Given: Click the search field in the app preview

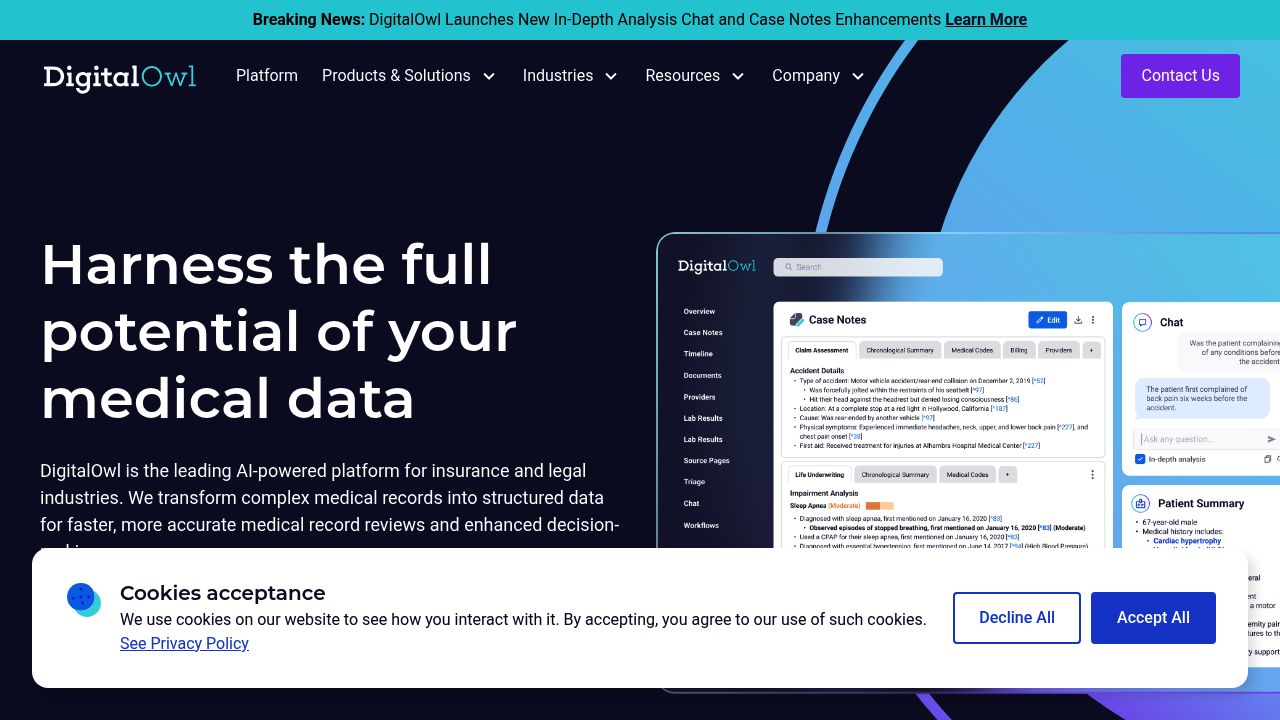Looking at the screenshot, I should point(858,267).
